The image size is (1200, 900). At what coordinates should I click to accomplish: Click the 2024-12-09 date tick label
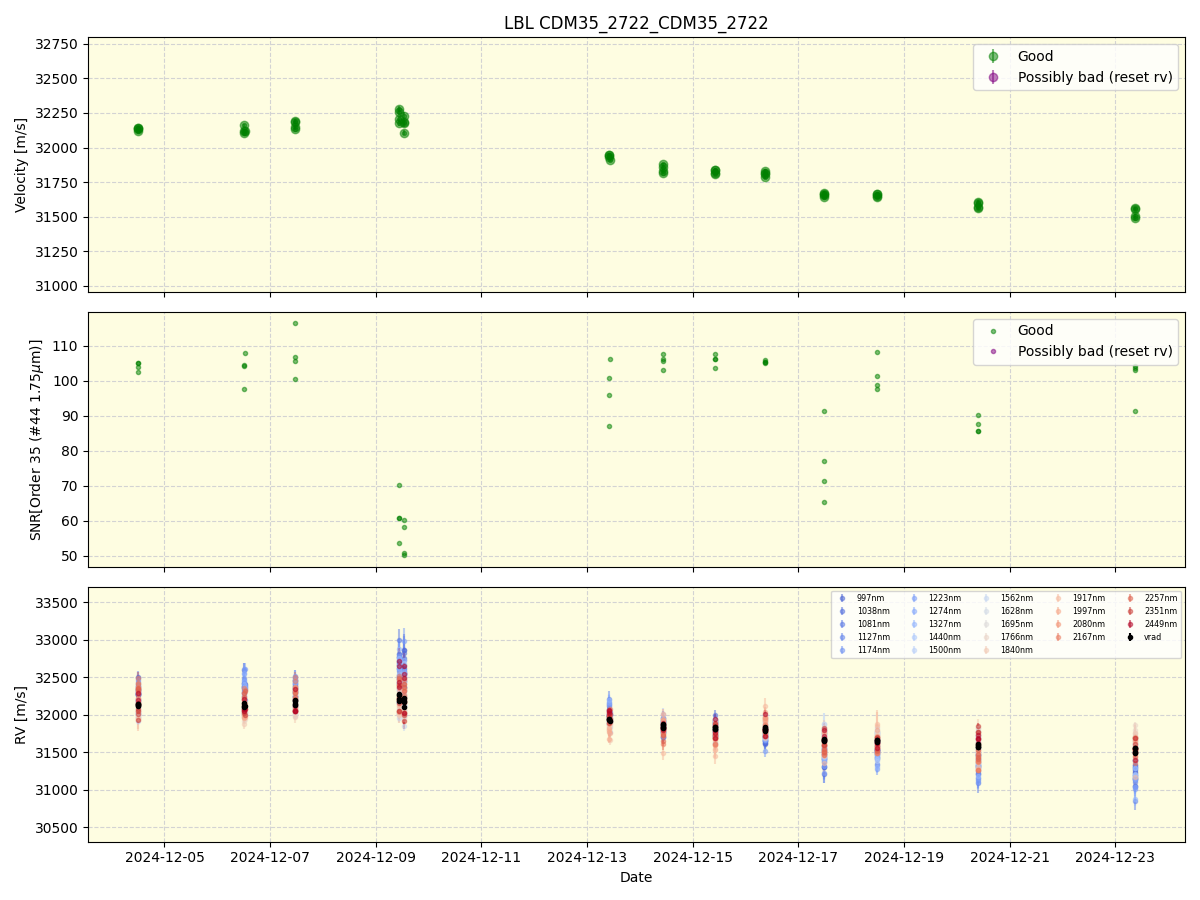(376, 857)
